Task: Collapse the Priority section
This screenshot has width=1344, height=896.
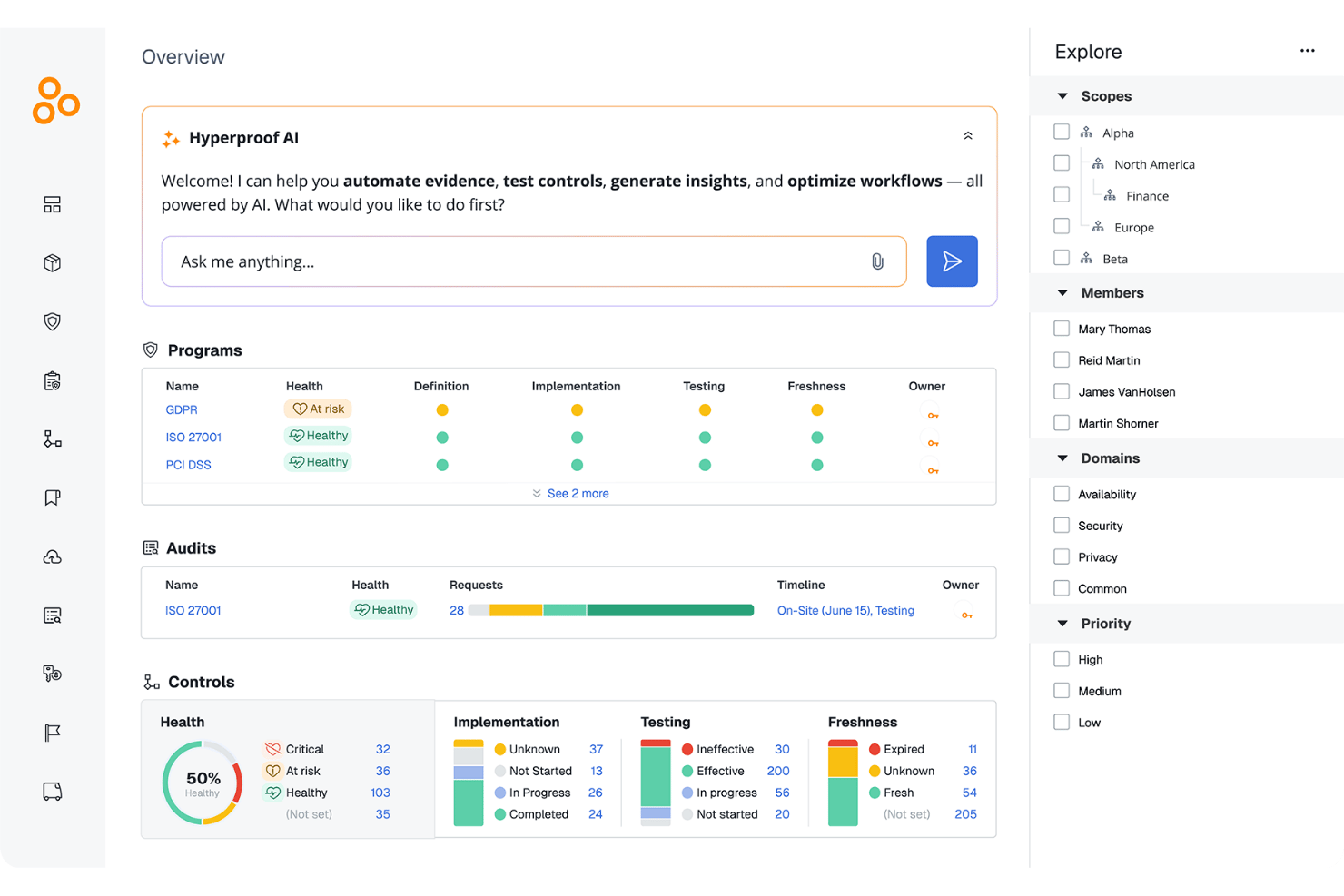Action: [x=1062, y=623]
